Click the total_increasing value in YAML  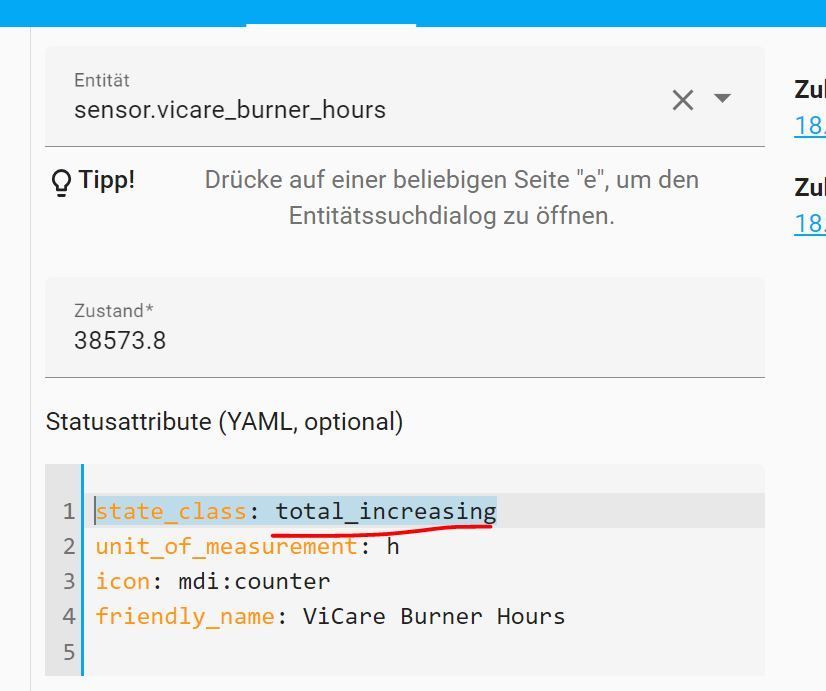(x=386, y=512)
